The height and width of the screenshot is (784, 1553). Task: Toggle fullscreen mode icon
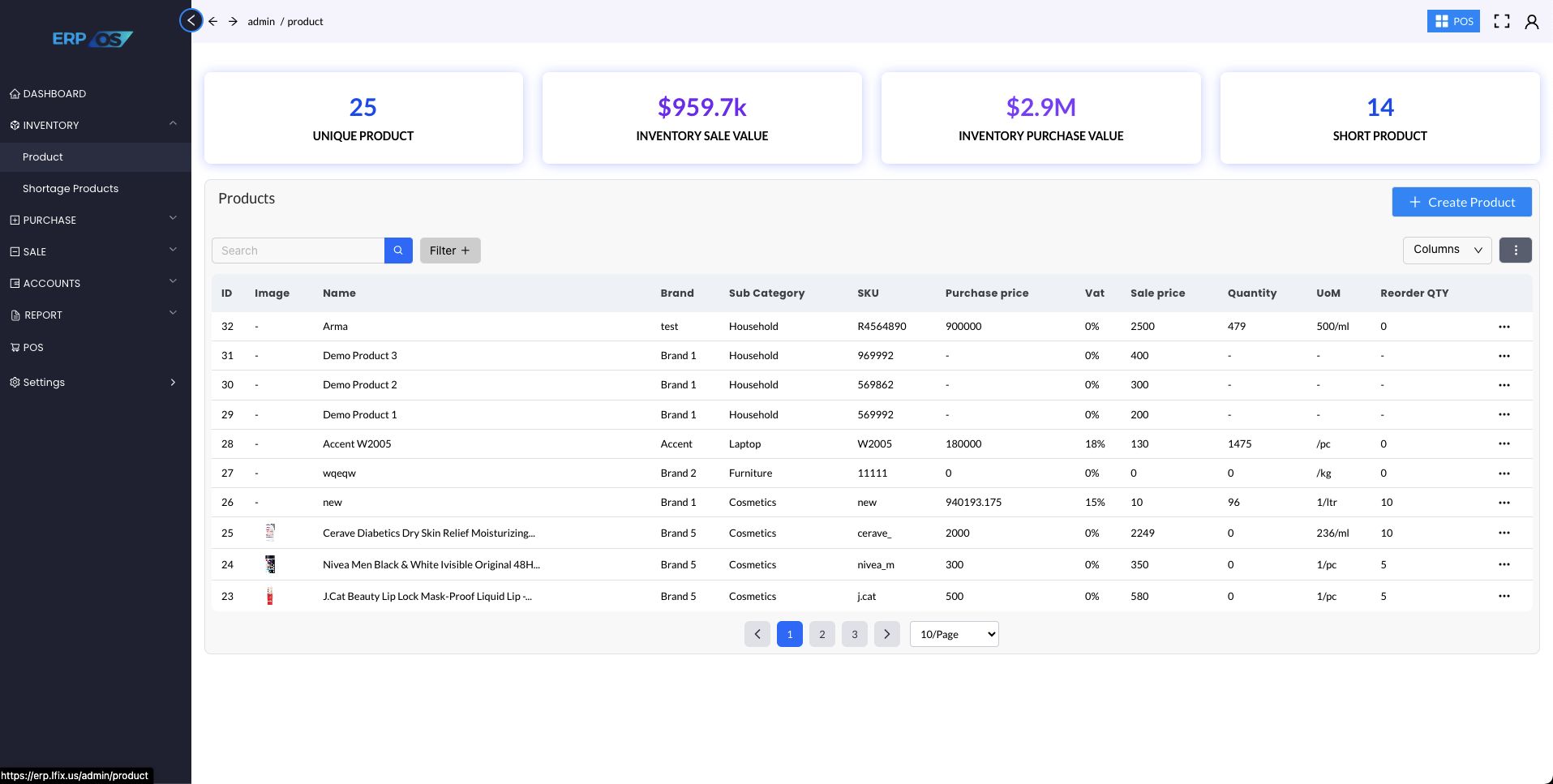(1501, 22)
